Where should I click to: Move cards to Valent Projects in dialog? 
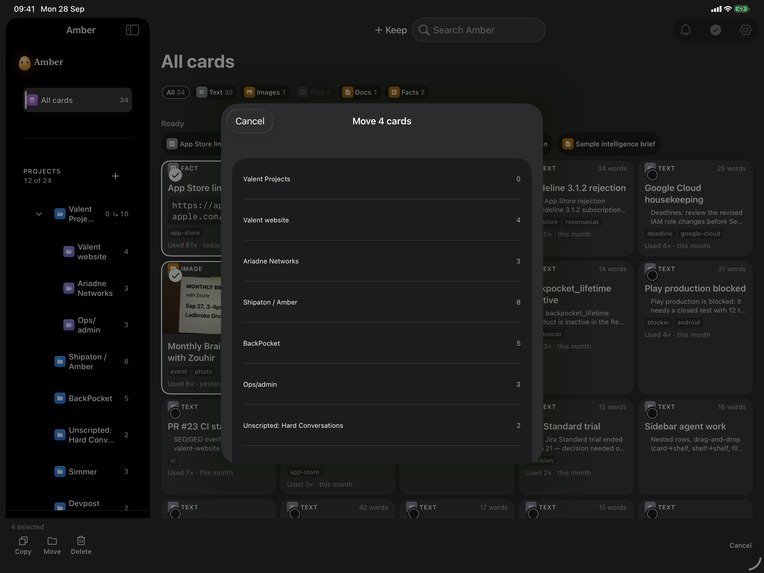382,179
